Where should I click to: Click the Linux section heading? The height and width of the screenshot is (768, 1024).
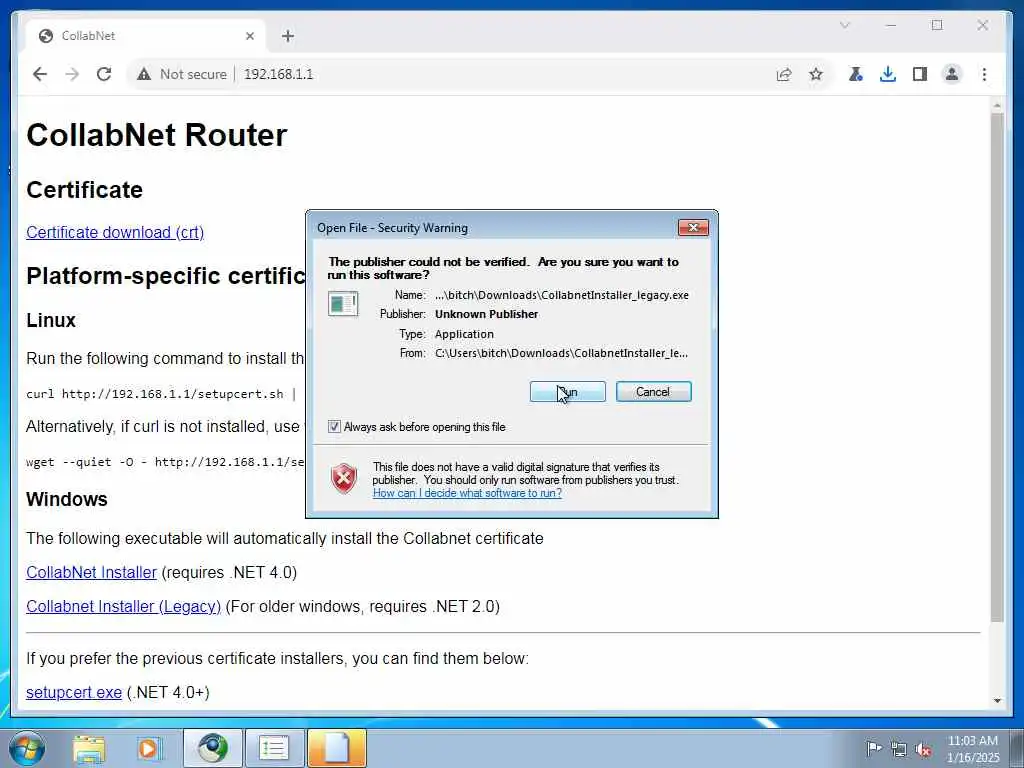tap(51, 321)
